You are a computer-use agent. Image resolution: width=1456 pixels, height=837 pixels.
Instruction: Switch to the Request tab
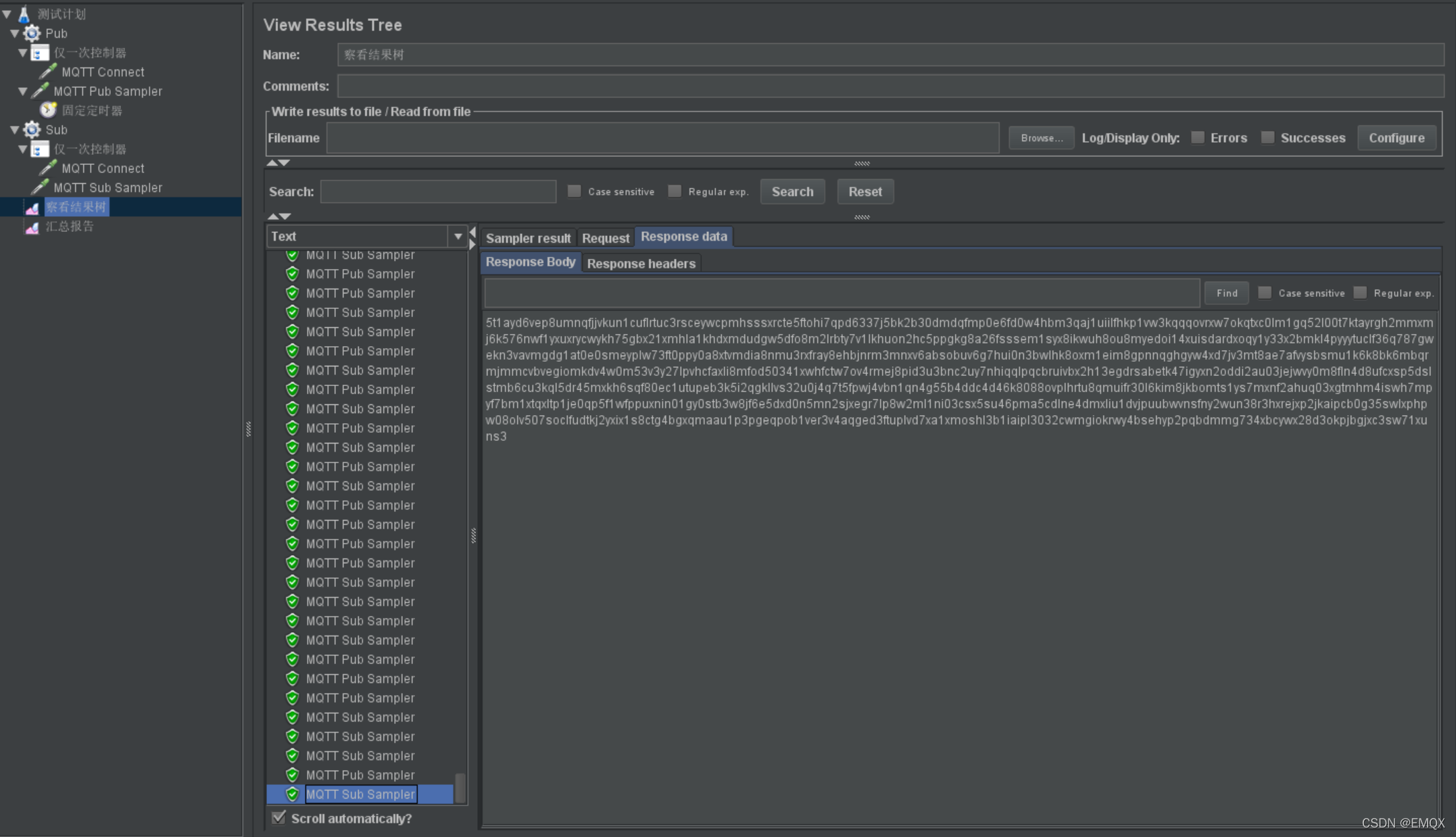(605, 237)
